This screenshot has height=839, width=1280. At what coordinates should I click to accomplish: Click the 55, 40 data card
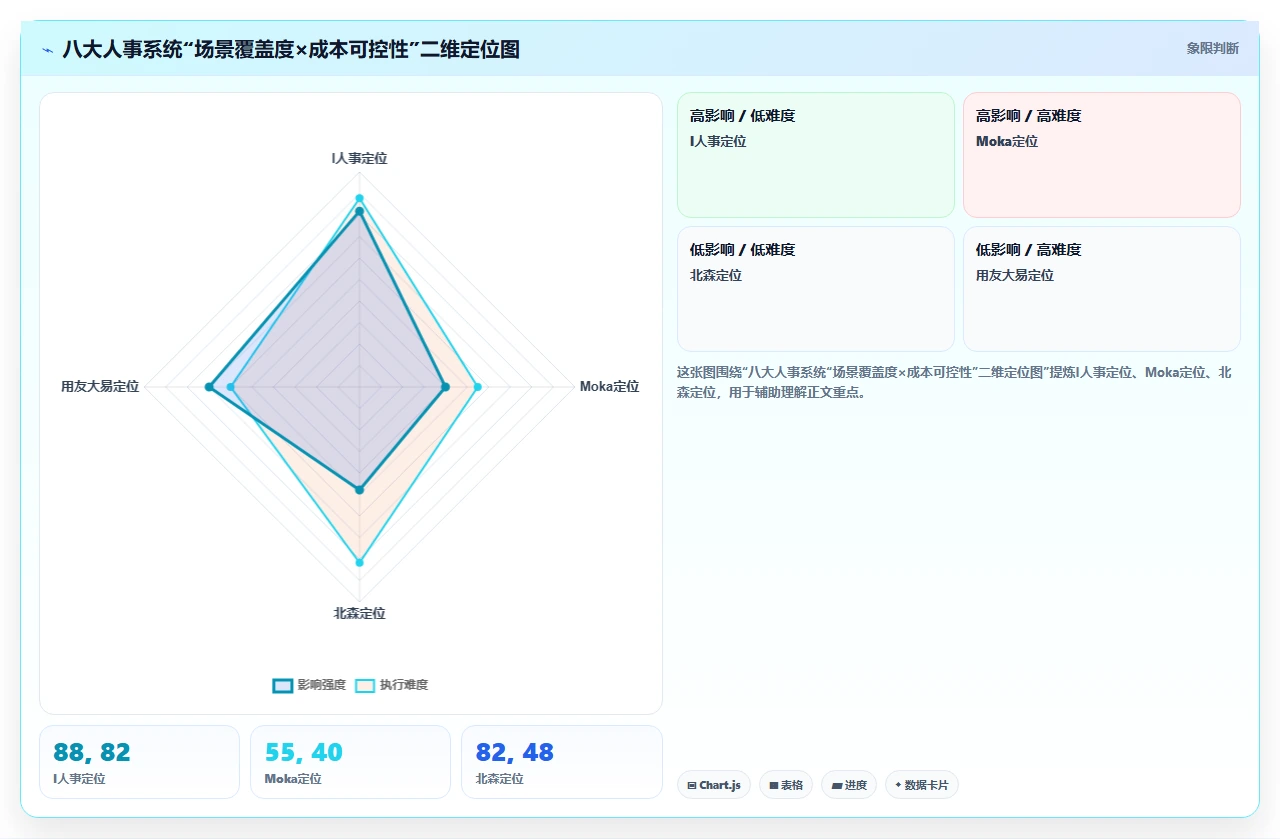pyautogui.click(x=350, y=762)
